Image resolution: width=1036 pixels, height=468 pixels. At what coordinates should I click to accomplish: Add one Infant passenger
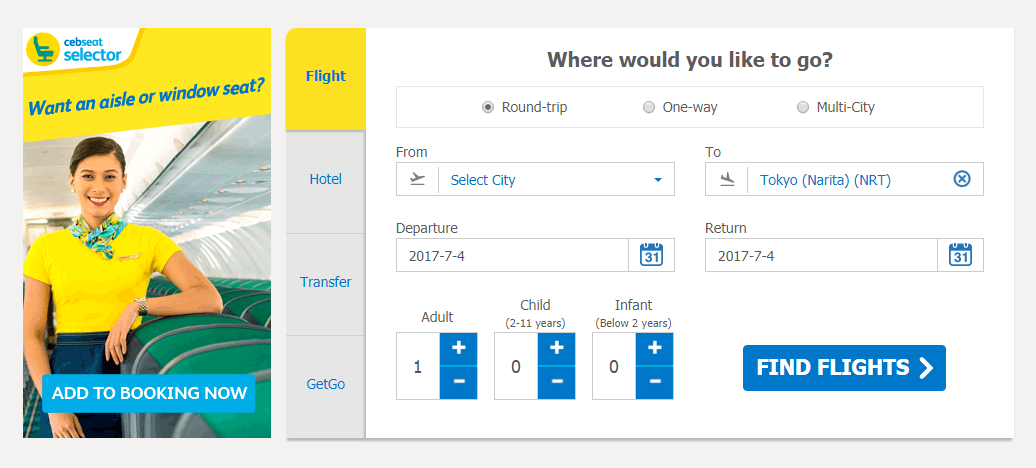point(655,349)
